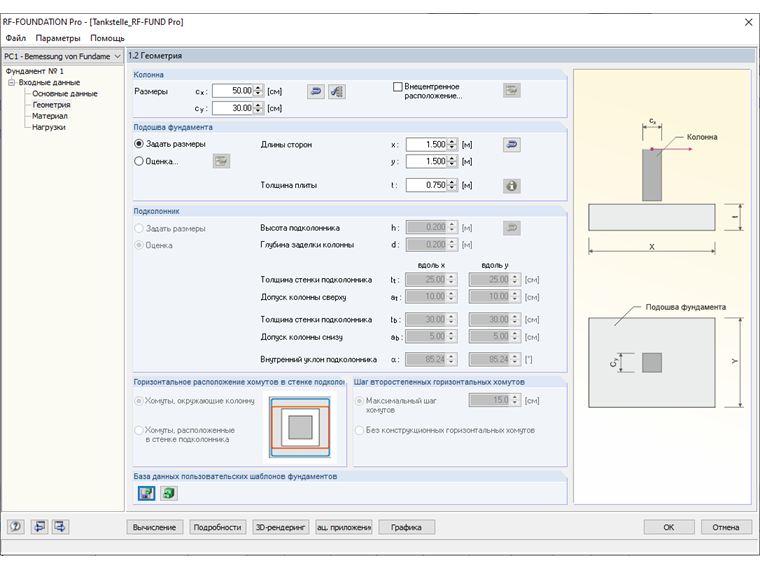Go to the previous input window
The image size is (760, 570).
pyautogui.click(x=39, y=526)
